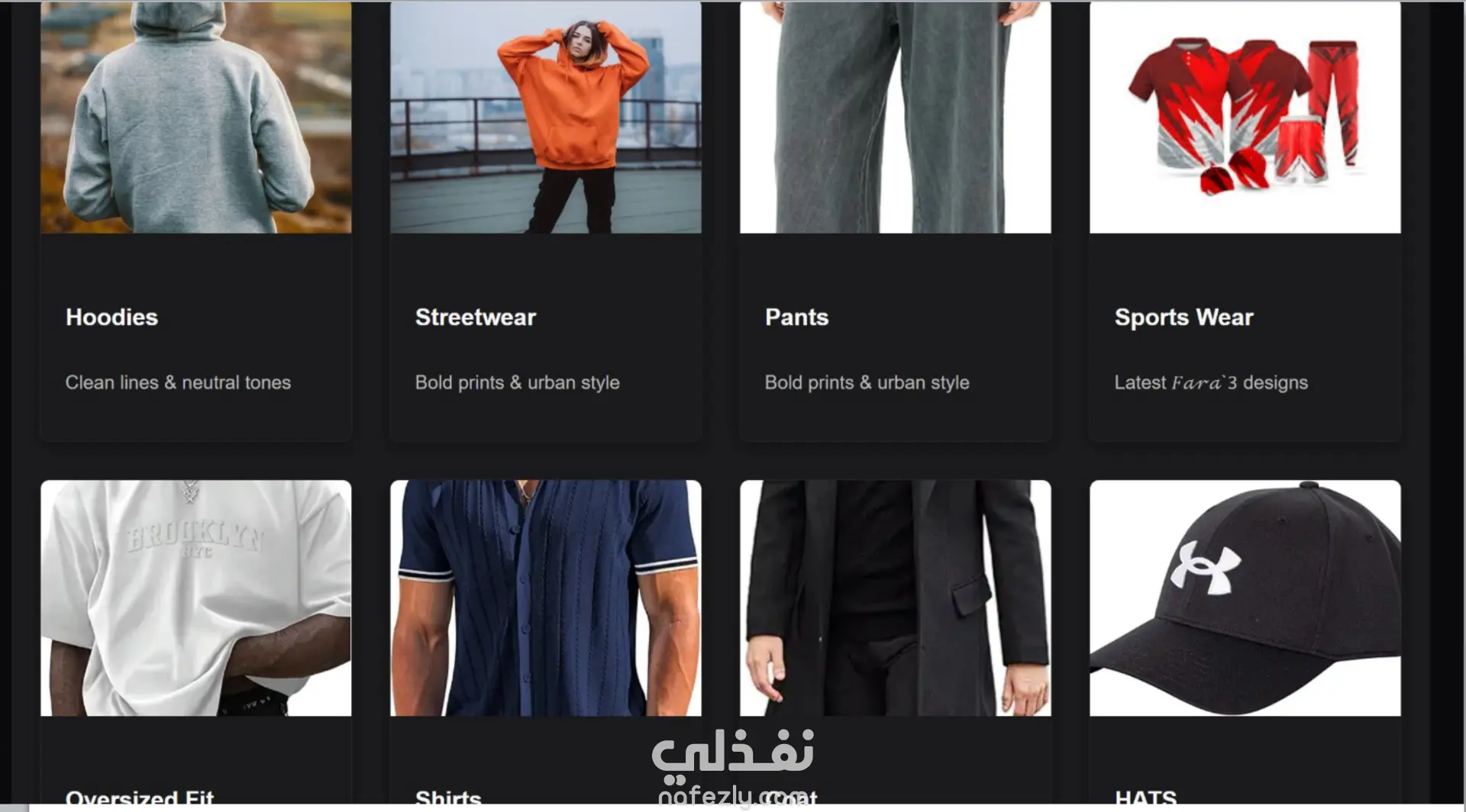
Task: Click 'Clean lines & neutral tones' description
Action: click(178, 382)
